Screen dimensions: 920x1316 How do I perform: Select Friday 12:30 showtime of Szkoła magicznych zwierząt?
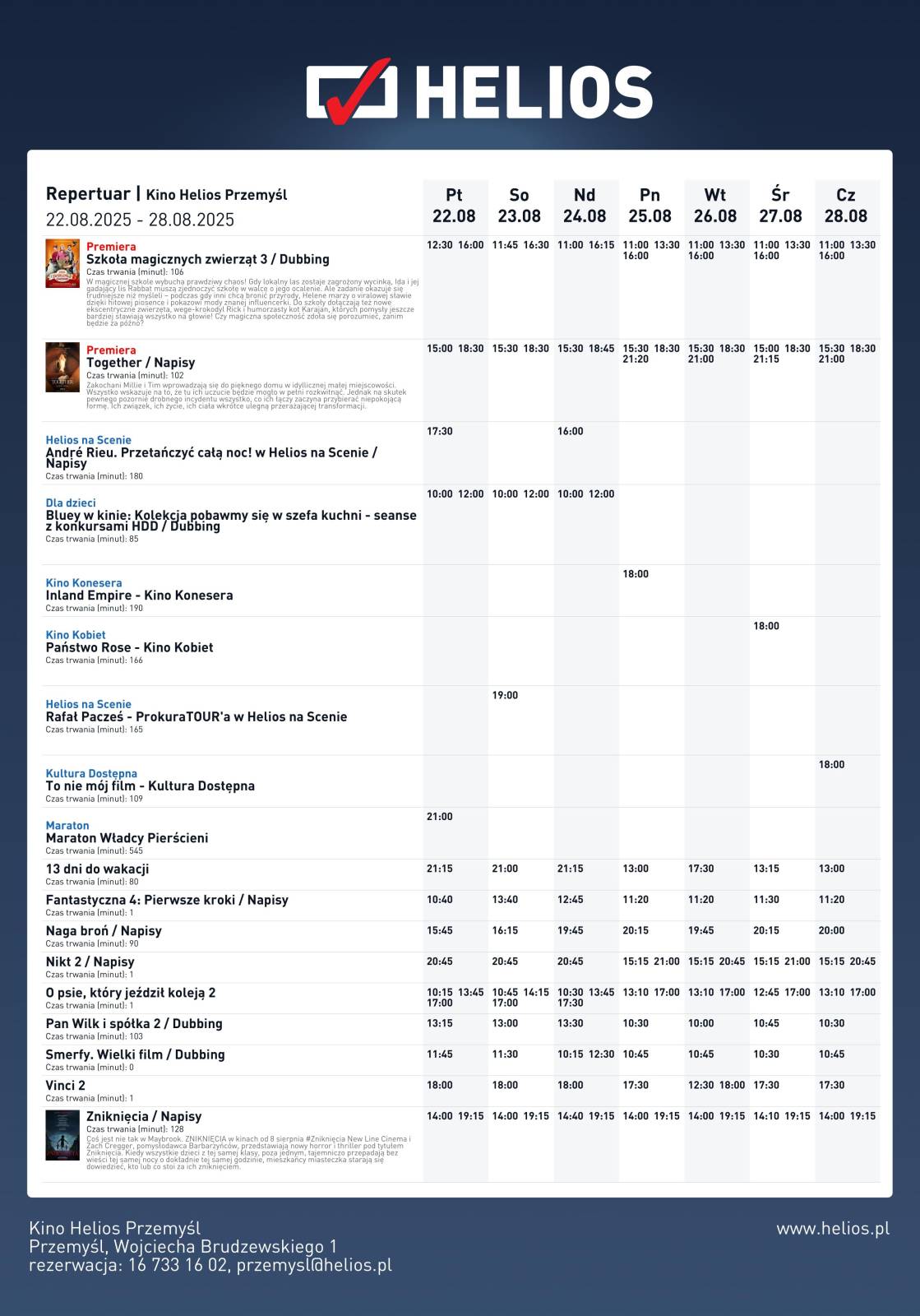(440, 245)
